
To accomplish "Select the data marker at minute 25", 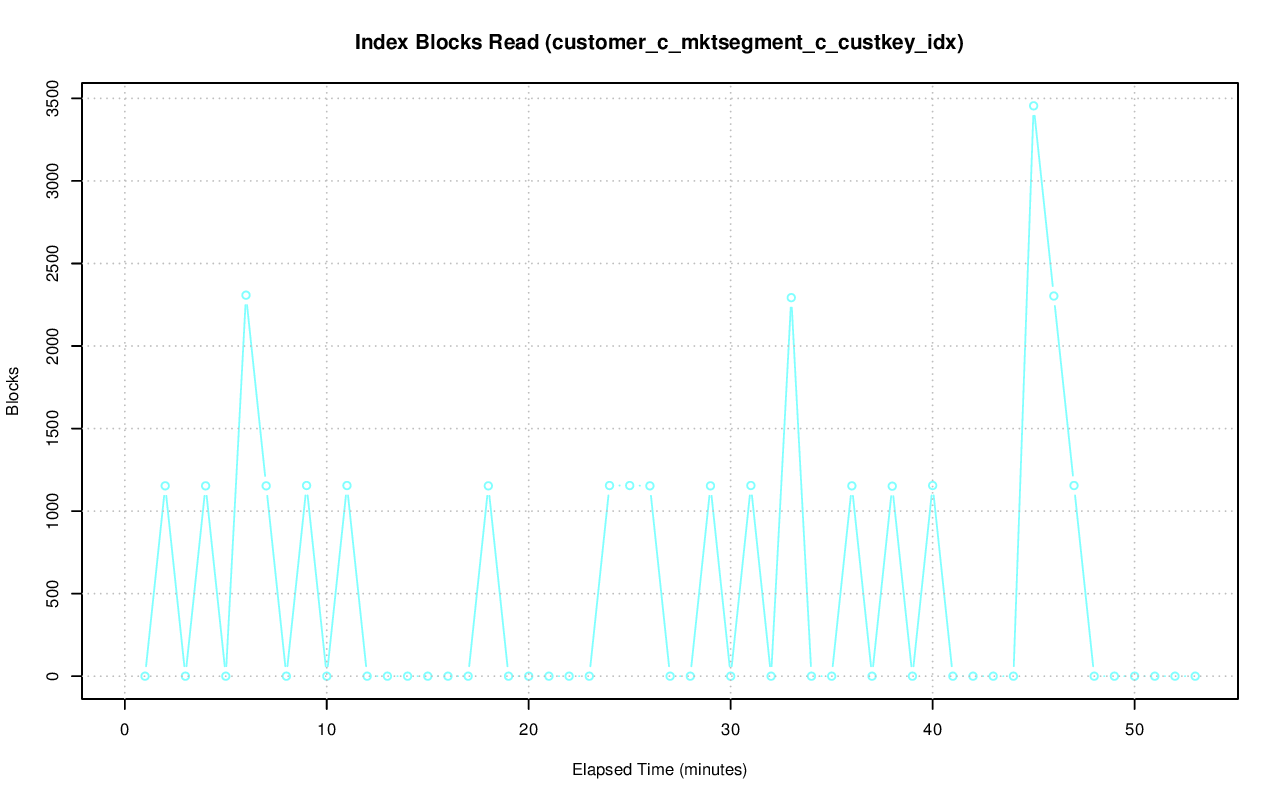I will [630, 486].
